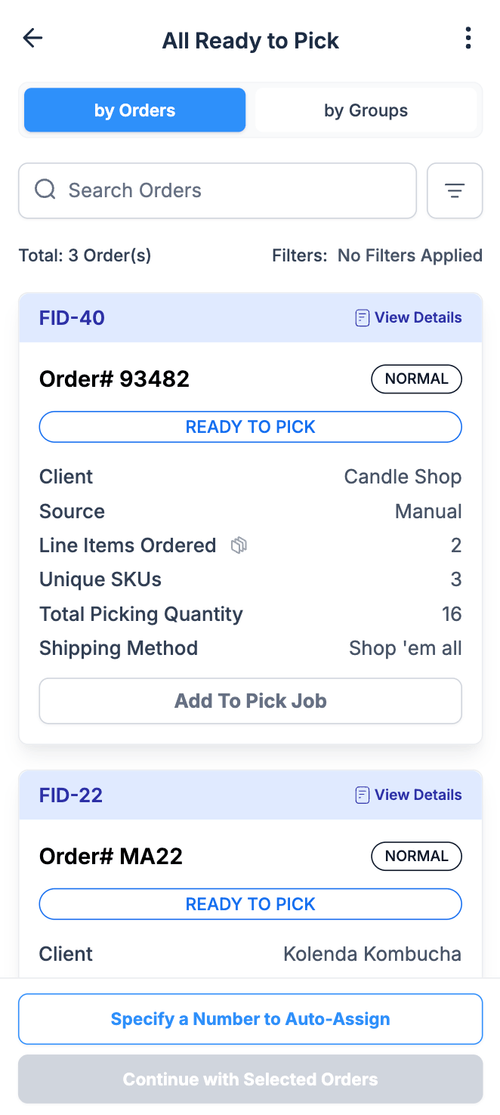500x1115 pixels.
Task: Switch to the by Groups tab
Action: coord(366,110)
